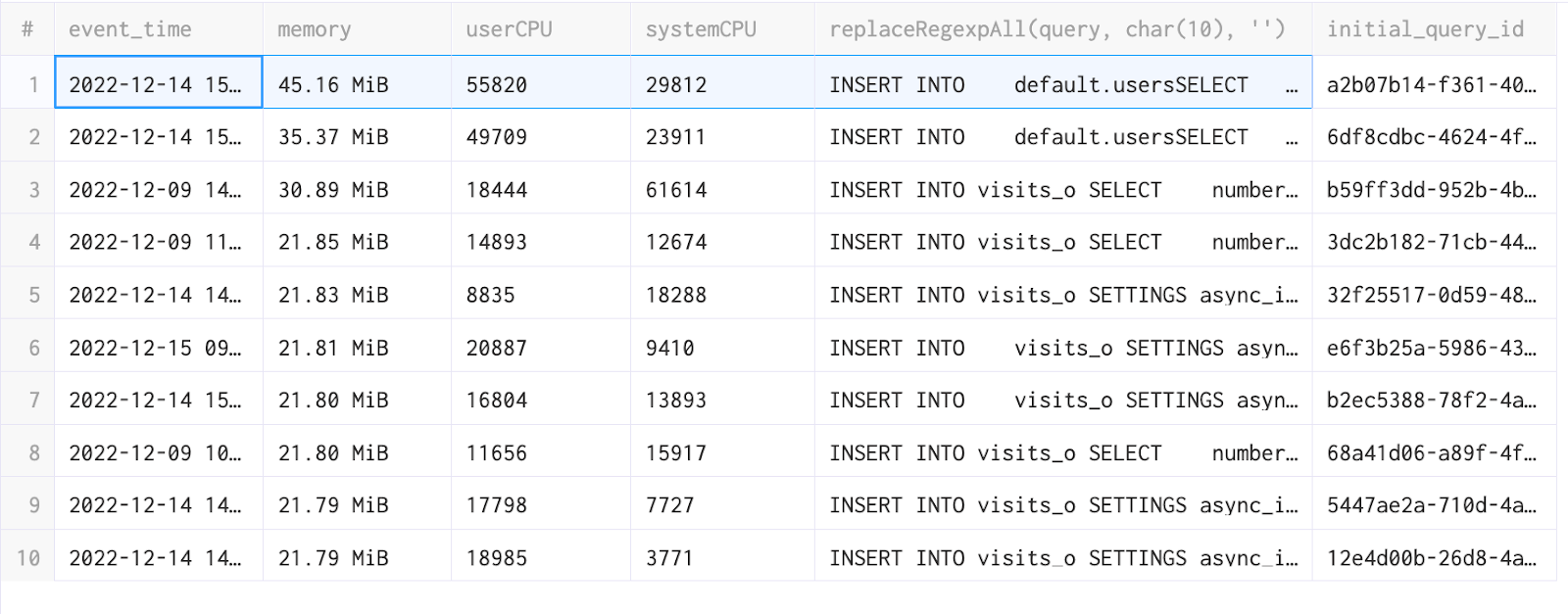The image size is (1568, 614).
Task: Select the userCPU value 8835
Action: click(490, 295)
